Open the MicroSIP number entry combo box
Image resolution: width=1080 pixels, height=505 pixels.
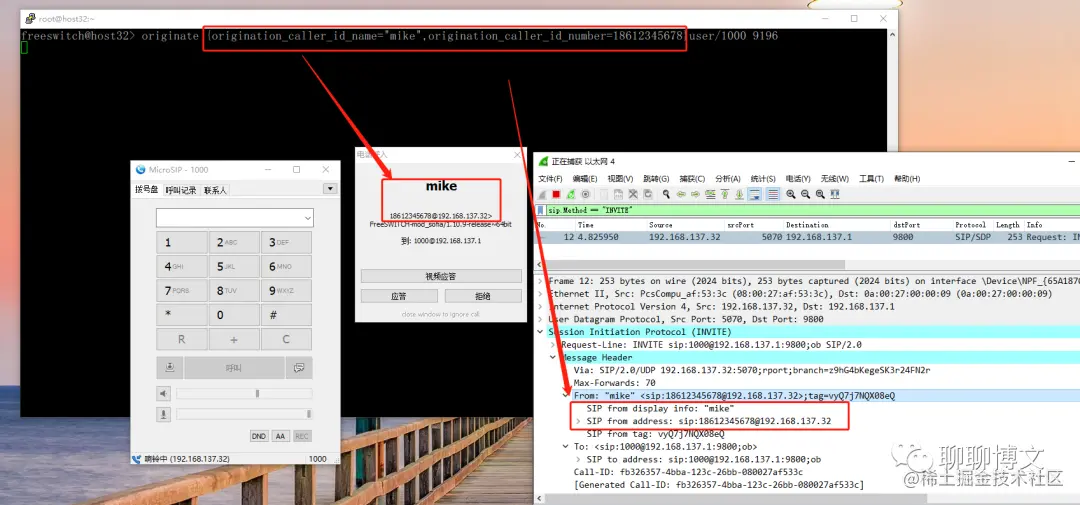[x=235, y=218]
